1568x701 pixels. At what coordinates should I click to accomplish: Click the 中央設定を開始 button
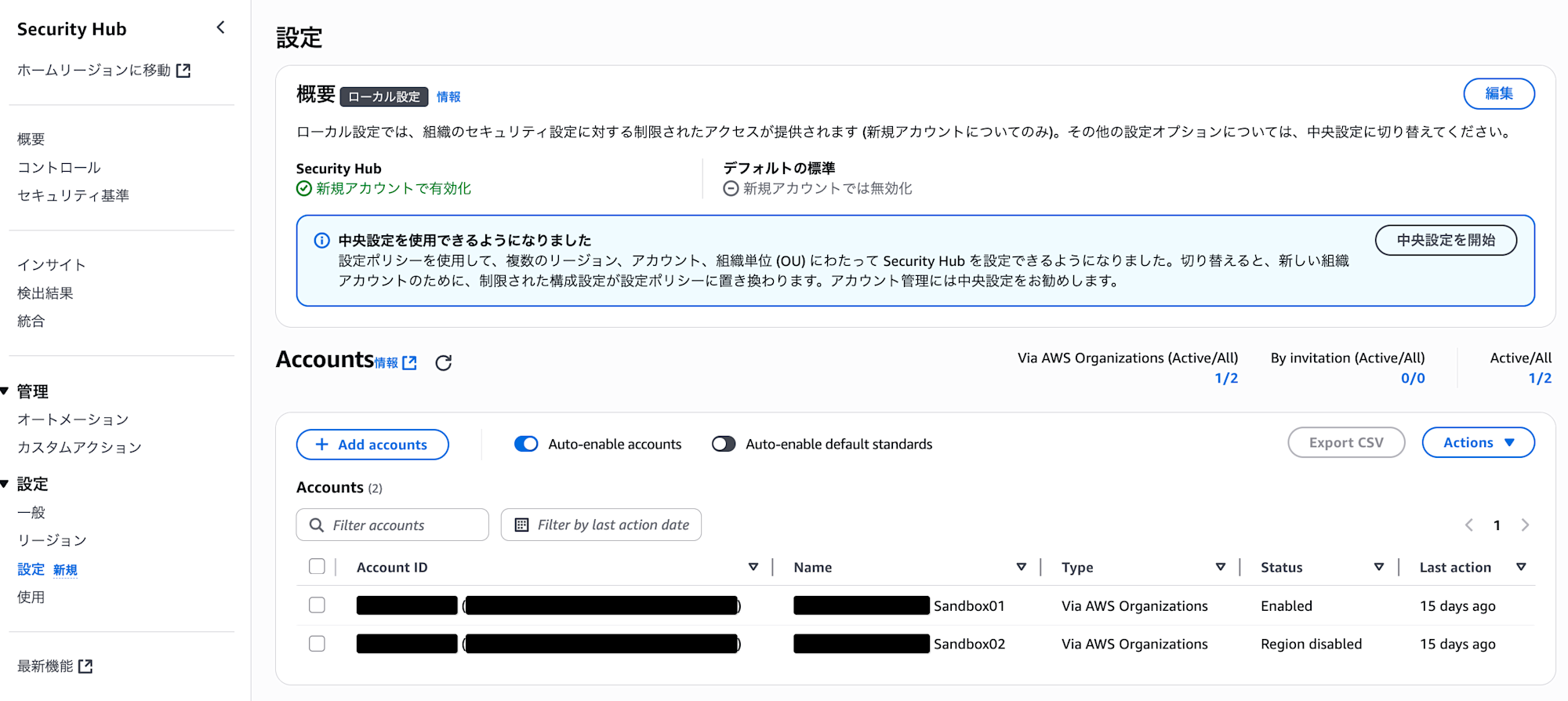tap(1446, 240)
